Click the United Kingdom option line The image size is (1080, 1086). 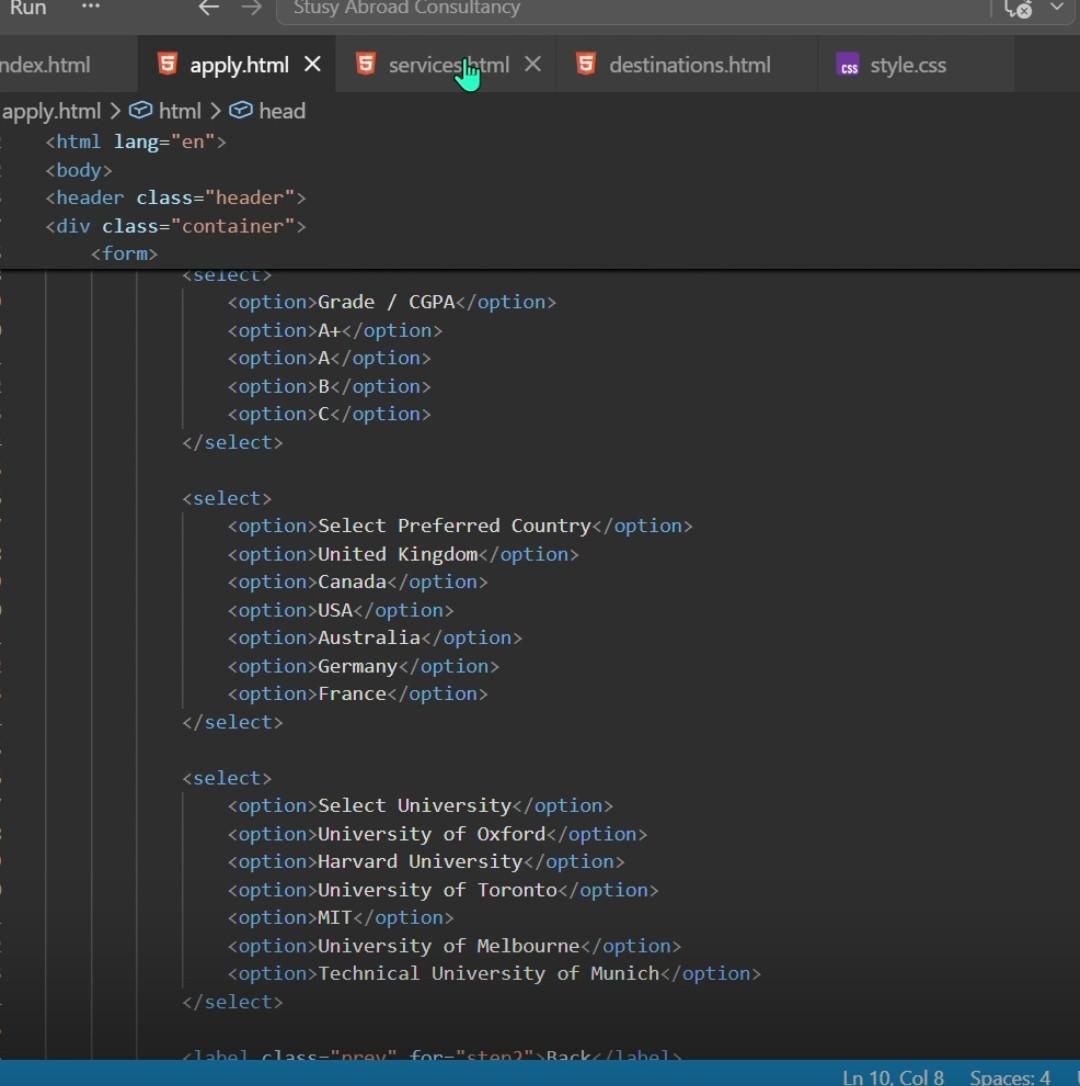point(403,555)
